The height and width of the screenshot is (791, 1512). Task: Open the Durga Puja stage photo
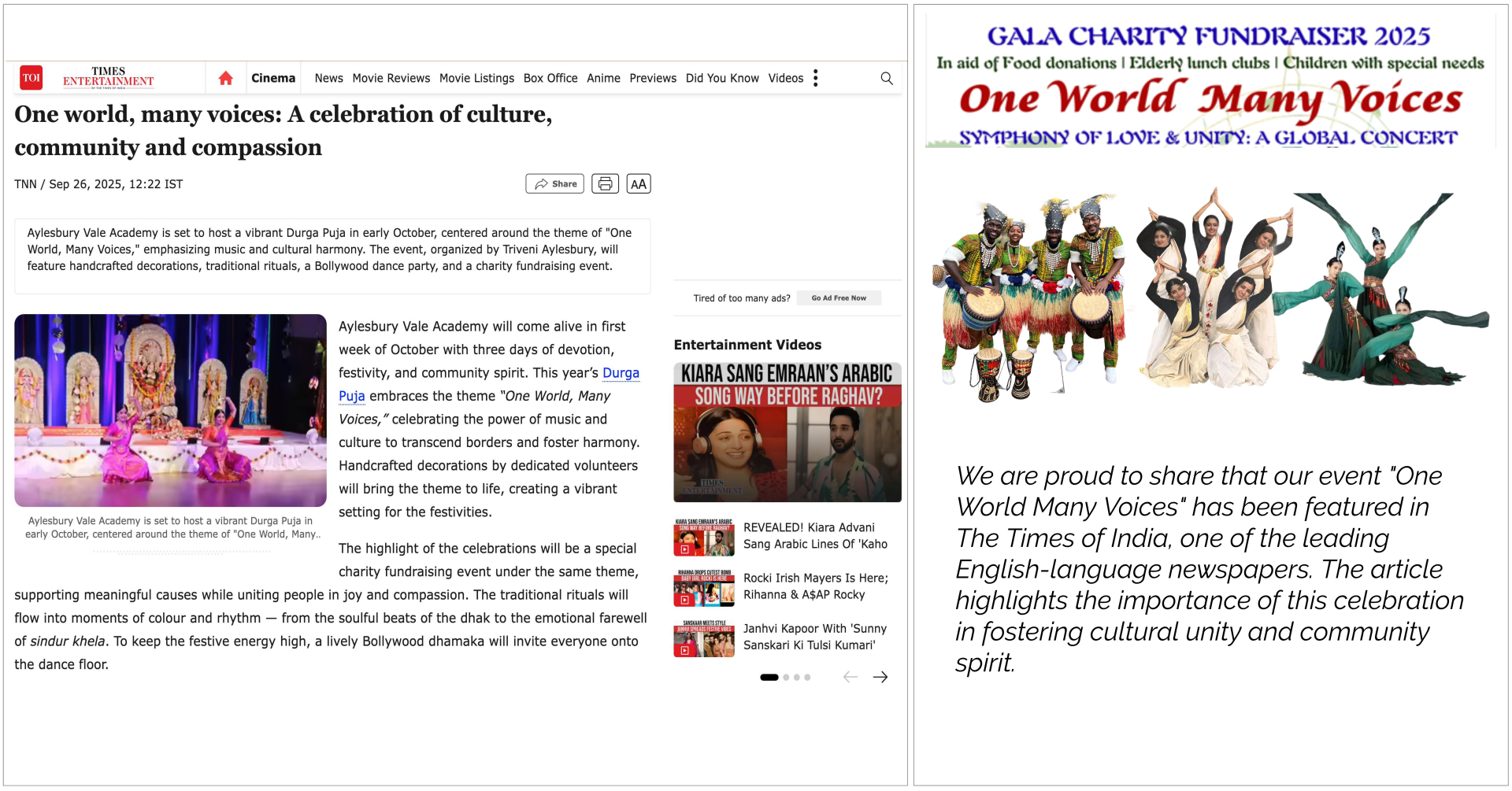[170, 410]
